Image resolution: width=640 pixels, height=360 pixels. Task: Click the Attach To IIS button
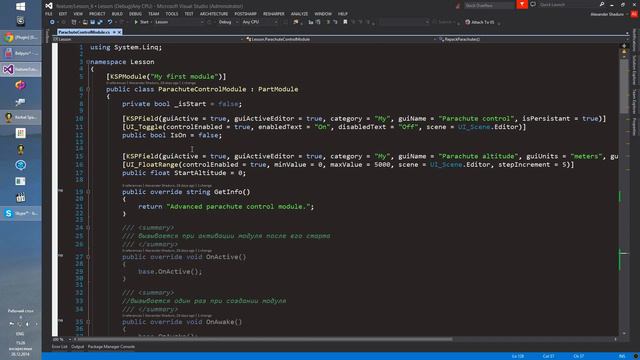point(480,22)
